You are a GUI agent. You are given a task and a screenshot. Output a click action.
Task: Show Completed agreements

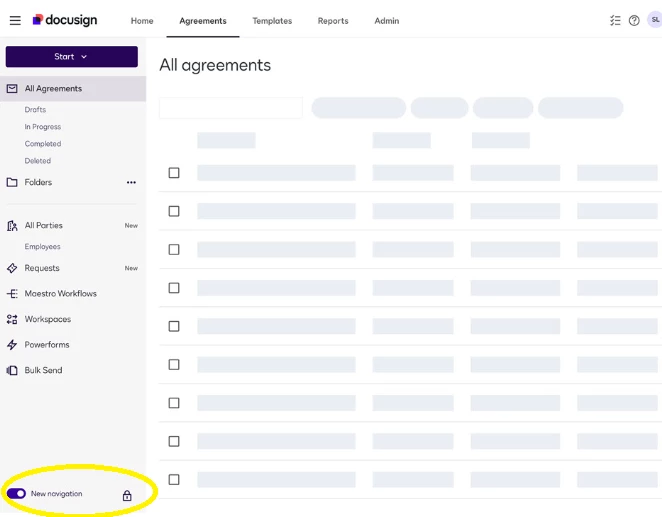pos(43,144)
